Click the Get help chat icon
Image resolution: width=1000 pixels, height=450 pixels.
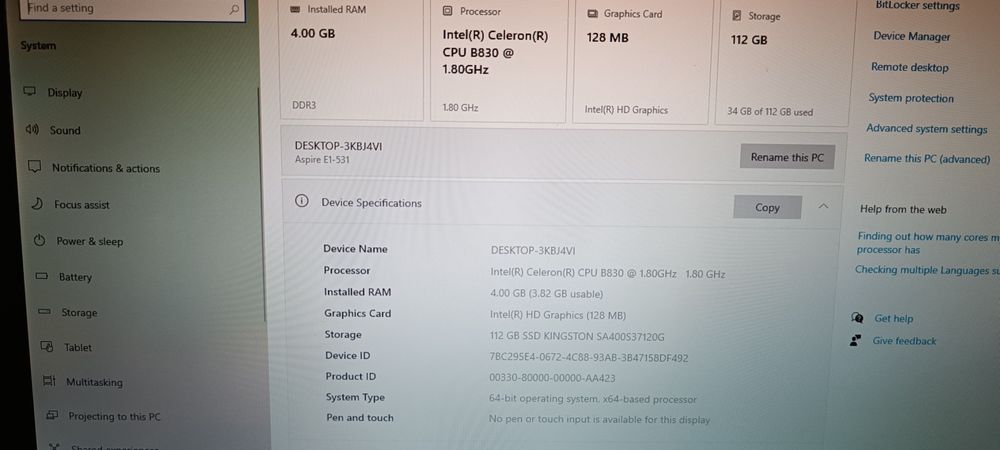coord(857,317)
